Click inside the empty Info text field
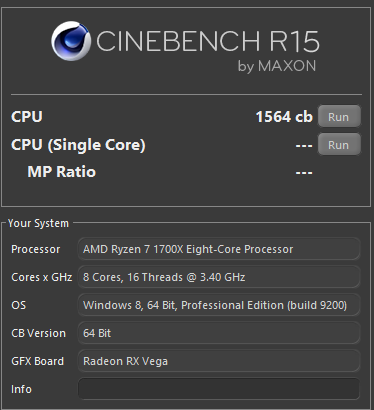 219,389
